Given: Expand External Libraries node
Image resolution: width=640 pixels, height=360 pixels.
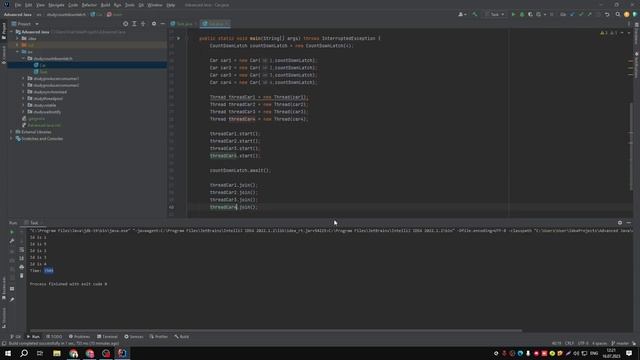Looking at the screenshot, I should point(11,132).
